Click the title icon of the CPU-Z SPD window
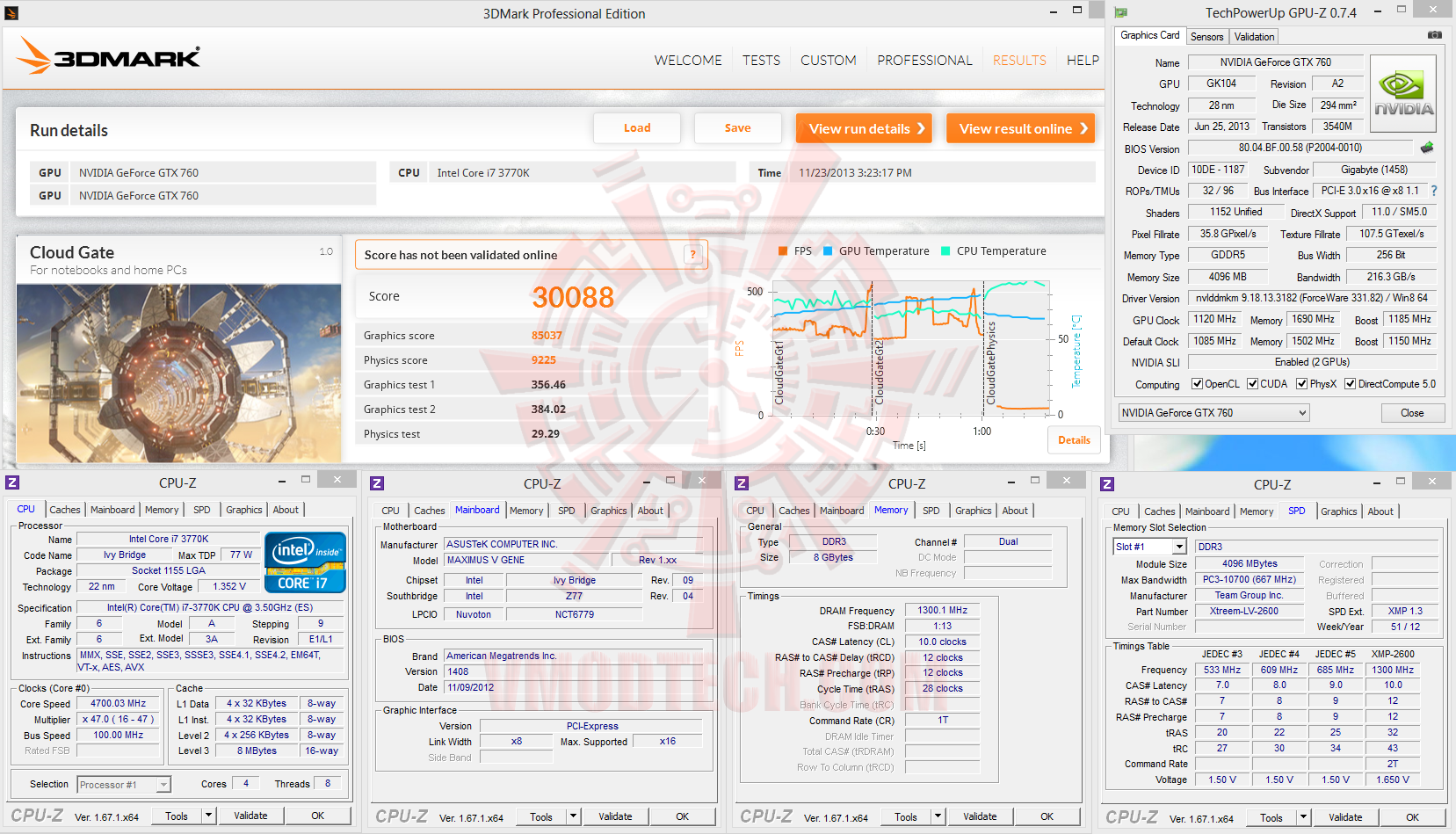The image size is (1456, 834). (1107, 483)
